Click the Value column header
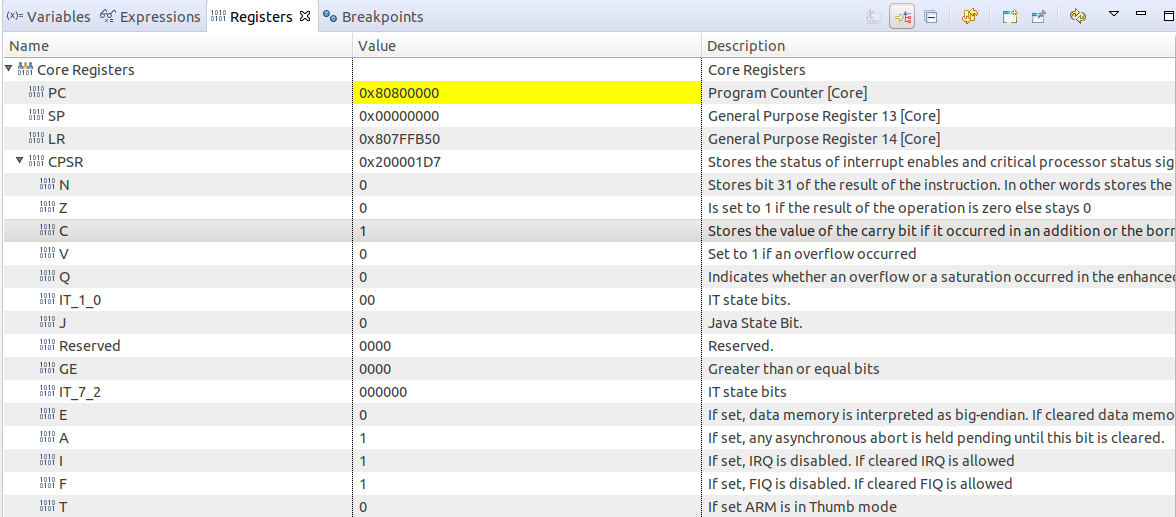Viewport: 1176px width, 517px height. click(377, 46)
